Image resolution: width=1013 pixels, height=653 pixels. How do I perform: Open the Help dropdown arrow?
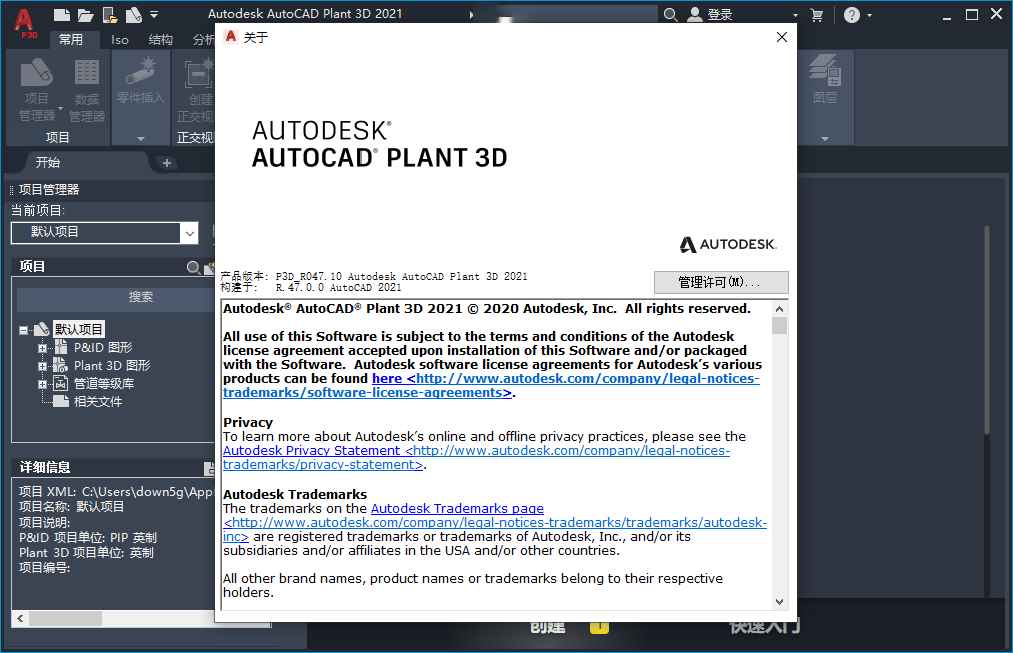tap(870, 15)
